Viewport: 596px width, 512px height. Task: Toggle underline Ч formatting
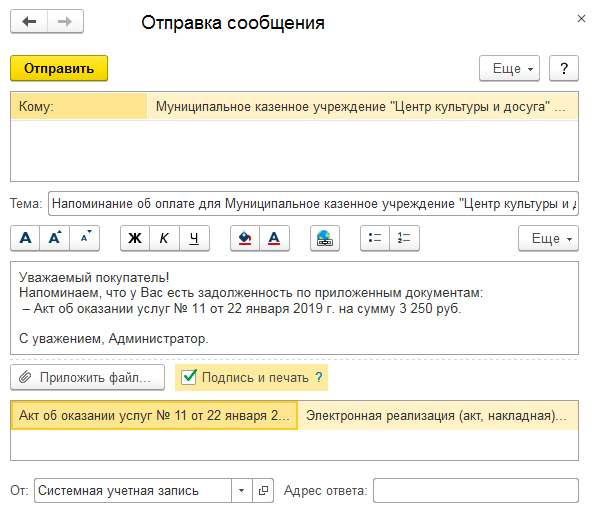click(x=194, y=238)
